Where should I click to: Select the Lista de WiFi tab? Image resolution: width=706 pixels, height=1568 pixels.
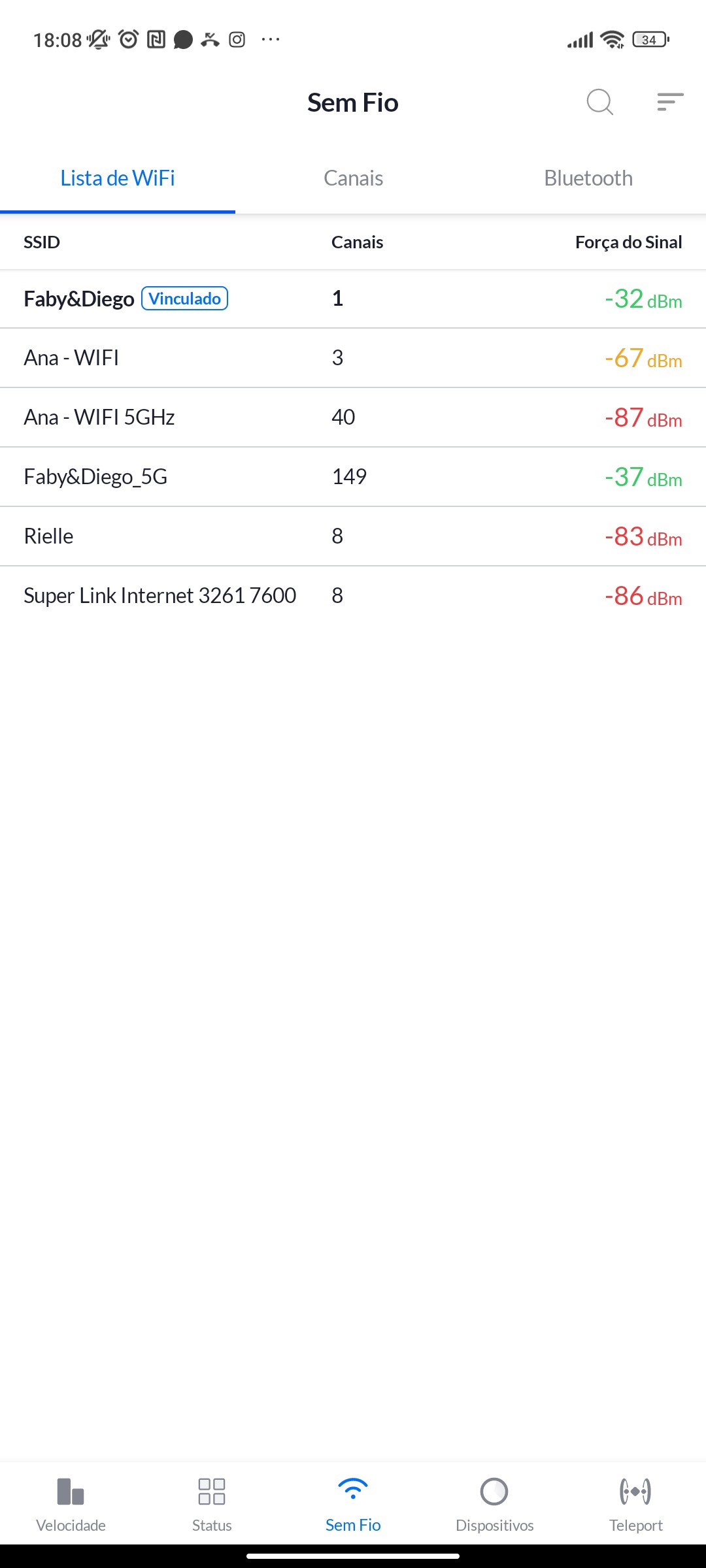tap(118, 178)
